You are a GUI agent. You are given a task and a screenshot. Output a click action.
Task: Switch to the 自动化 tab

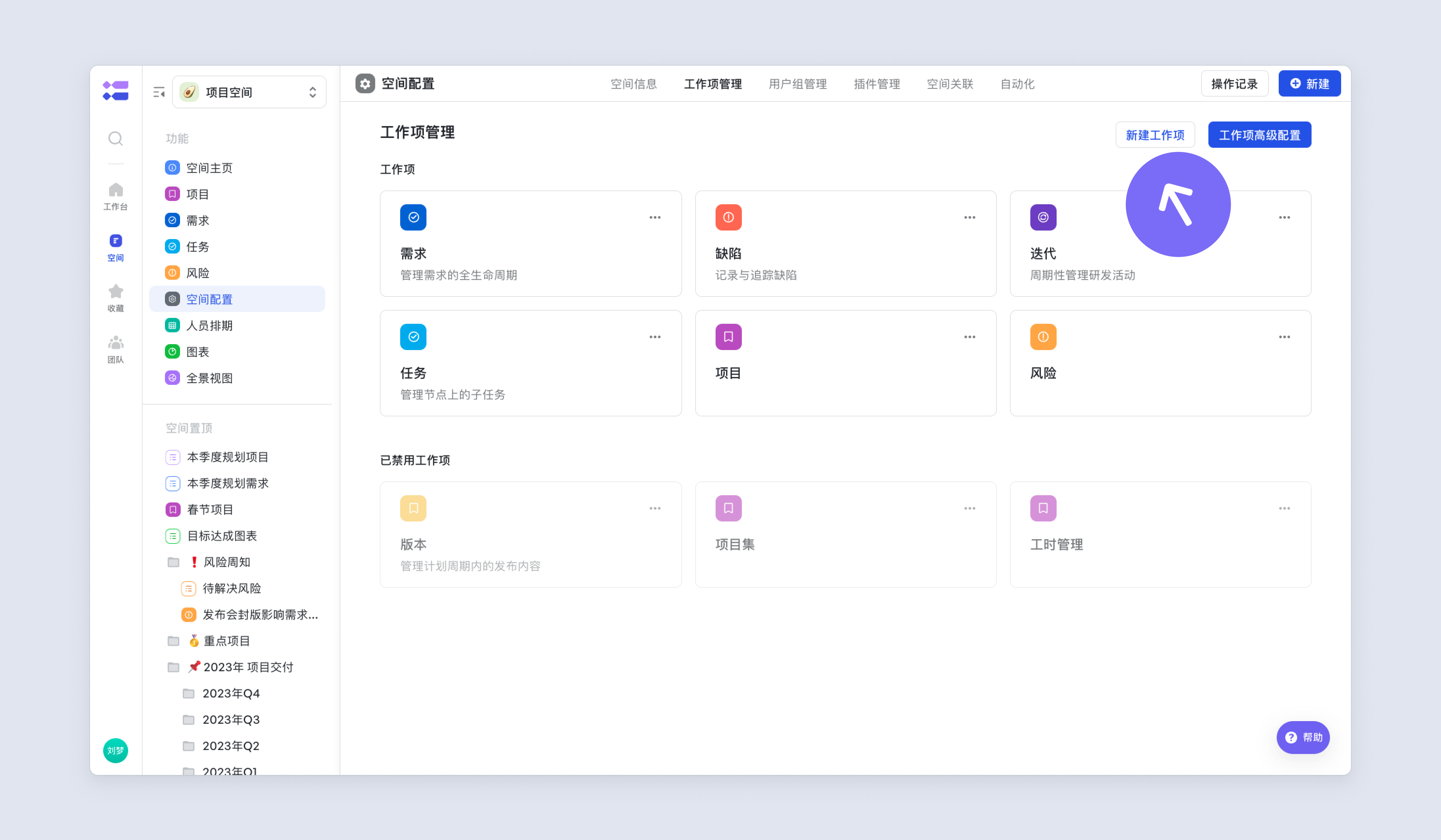[x=1017, y=84]
